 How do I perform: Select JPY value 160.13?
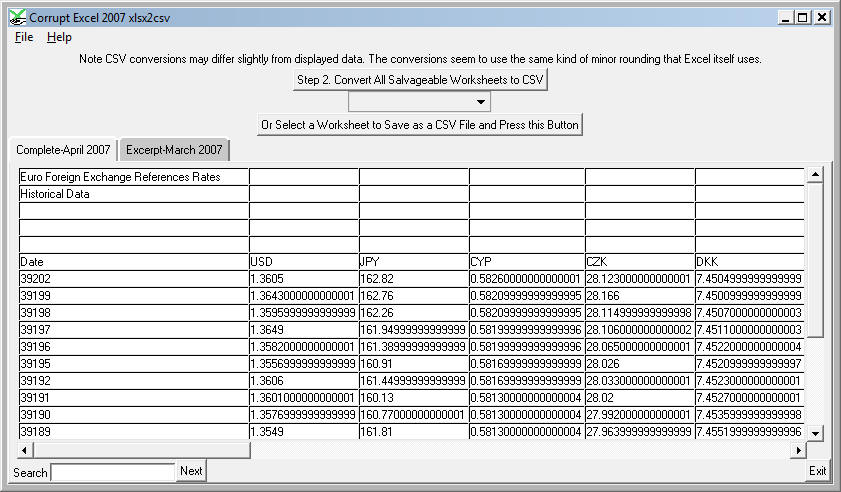414,398
